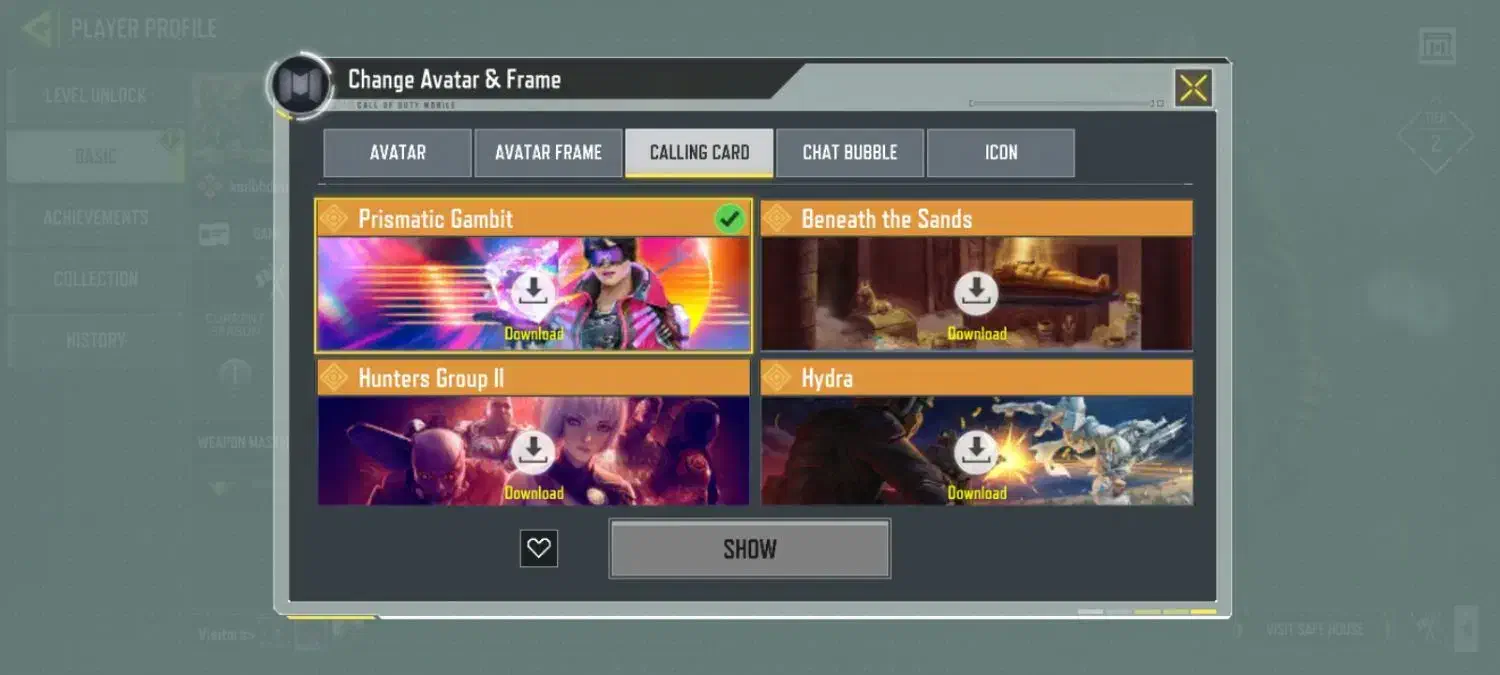Close the Change Avatar & Frame dialog
This screenshot has height=675, width=1500.
1193,88
